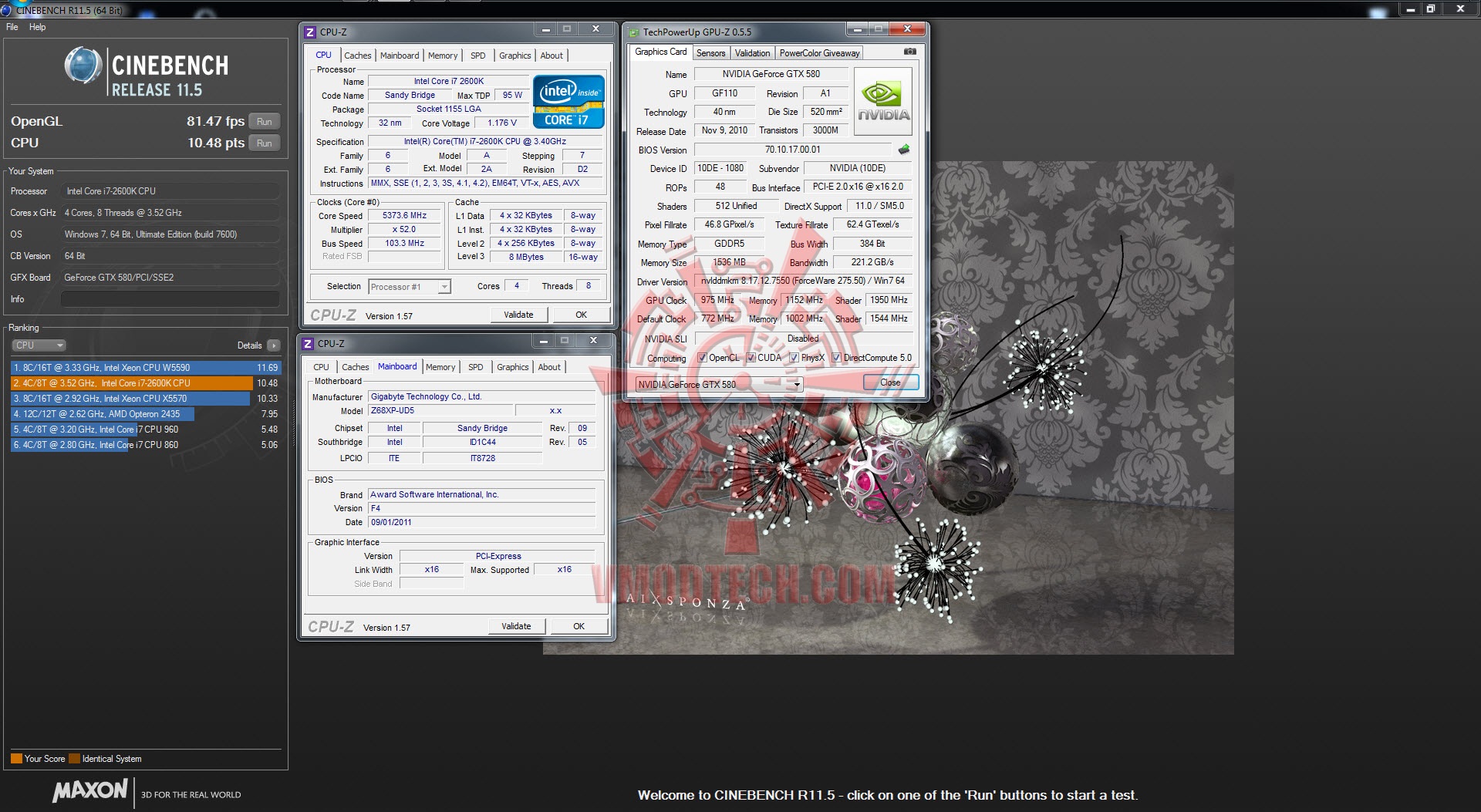Select the Xeon X5570 ranking entry
Image resolution: width=1481 pixels, height=812 pixels.
[145, 399]
